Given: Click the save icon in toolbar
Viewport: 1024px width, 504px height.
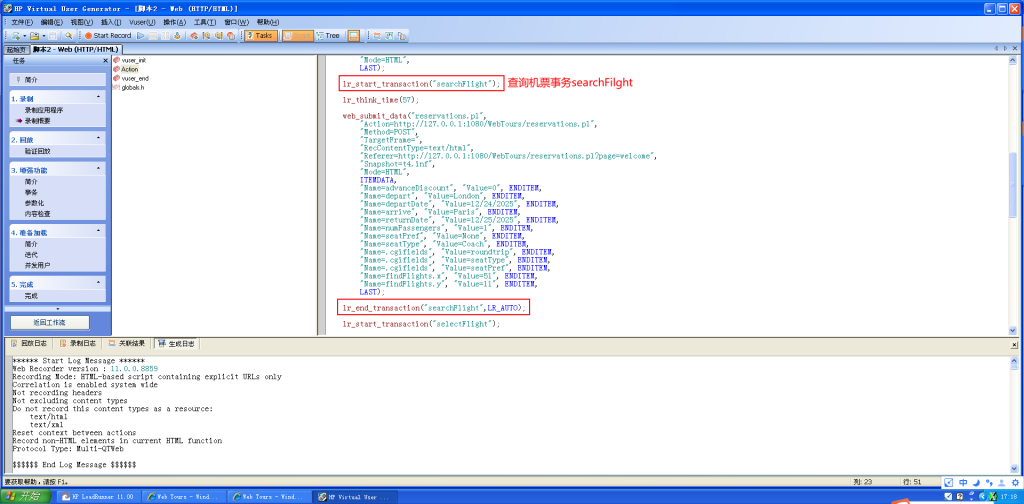Looking at the screenshot, I should tap(52, 35).
